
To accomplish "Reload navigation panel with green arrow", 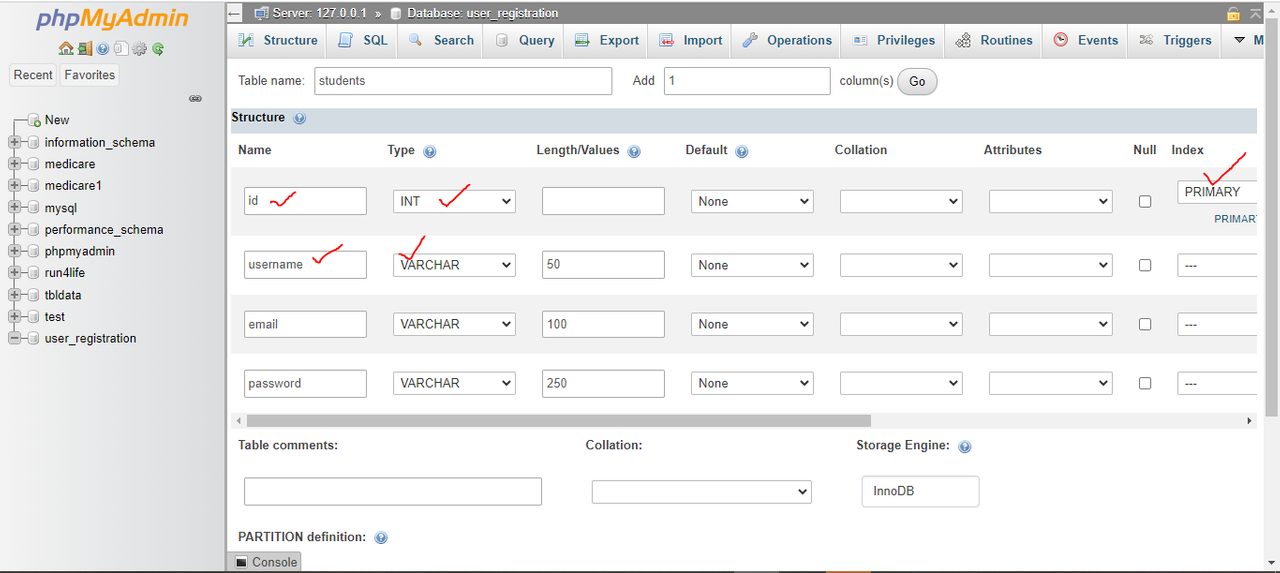I will pyautogui.click(x=158, y=48).
